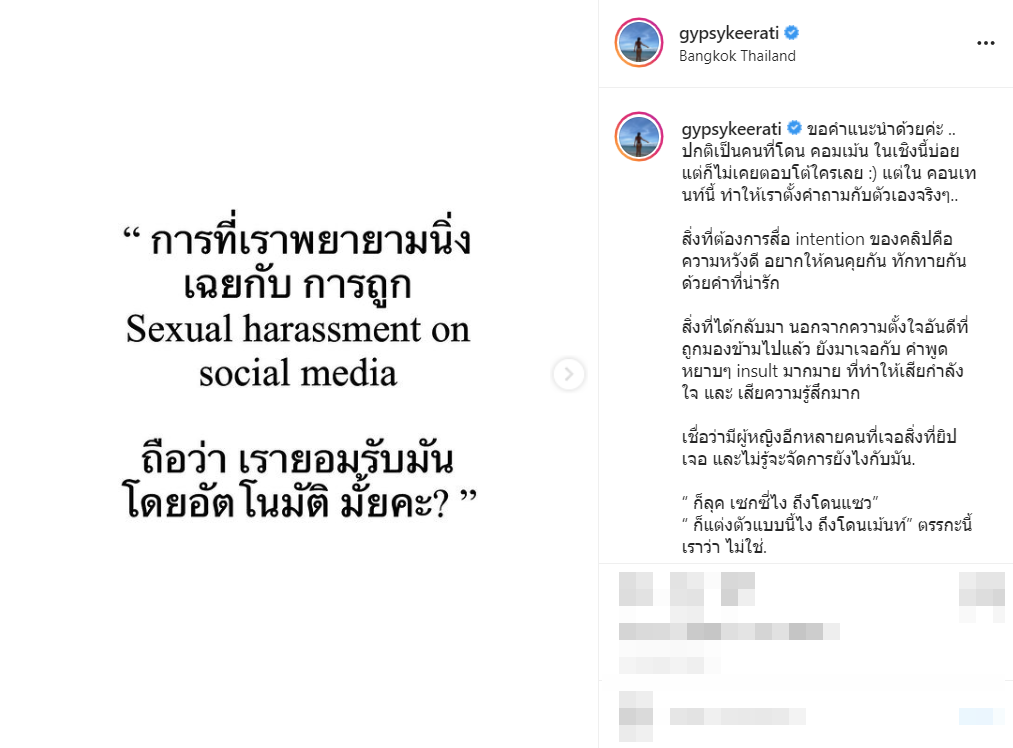Open the blurred likes count line

coord(729,631)
